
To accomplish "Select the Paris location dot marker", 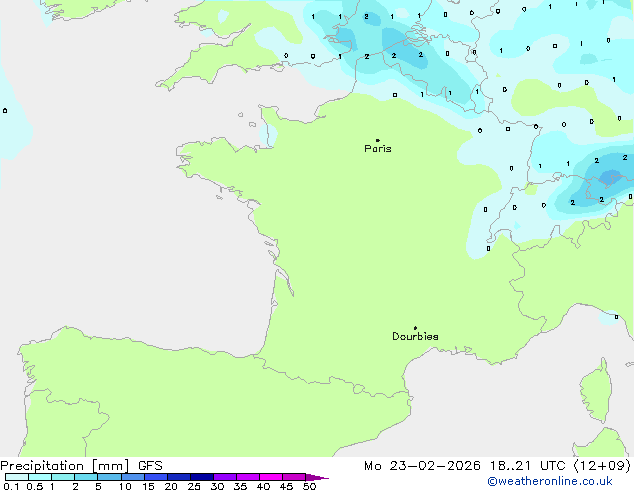I will tap(378, 140).
